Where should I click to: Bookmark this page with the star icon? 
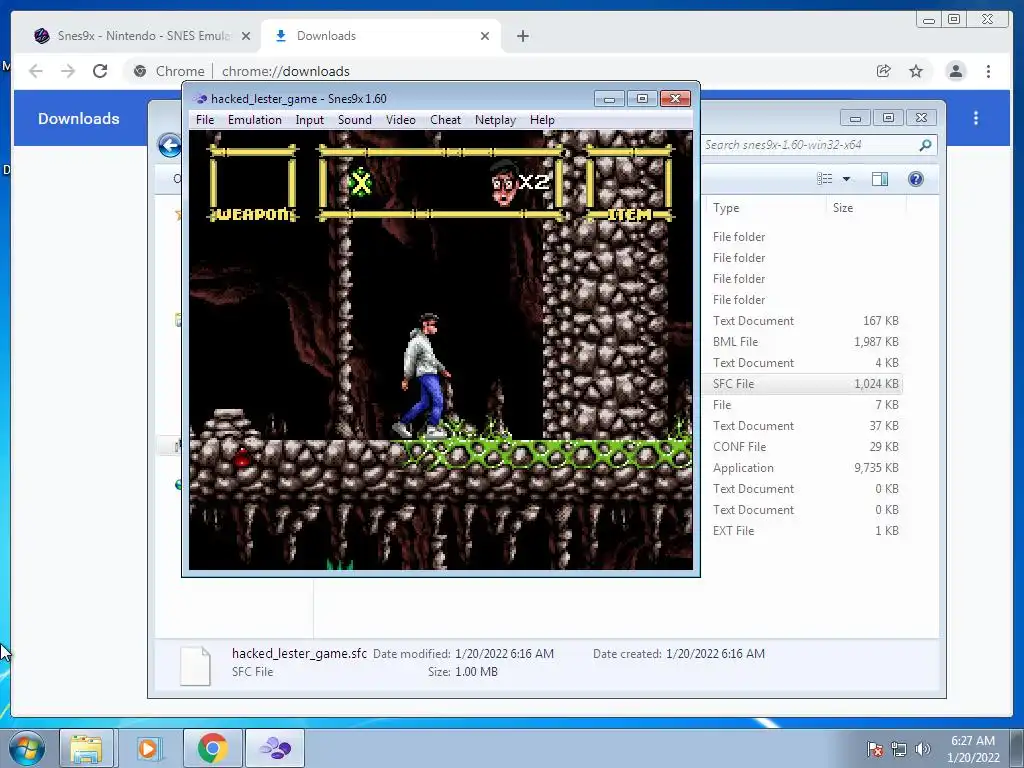point(916,71)
